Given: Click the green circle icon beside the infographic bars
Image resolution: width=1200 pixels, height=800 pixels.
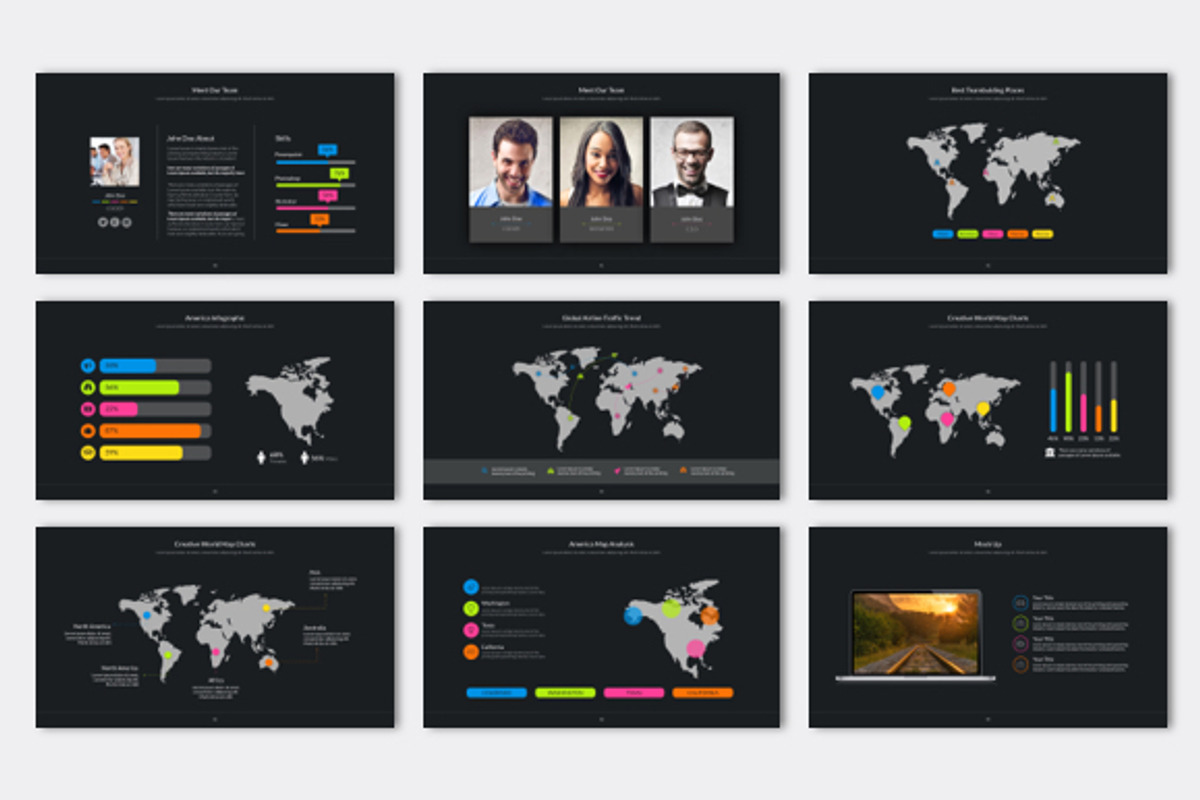Looking at the screenshot, I should pyautogui.click(x=88, y=387).
